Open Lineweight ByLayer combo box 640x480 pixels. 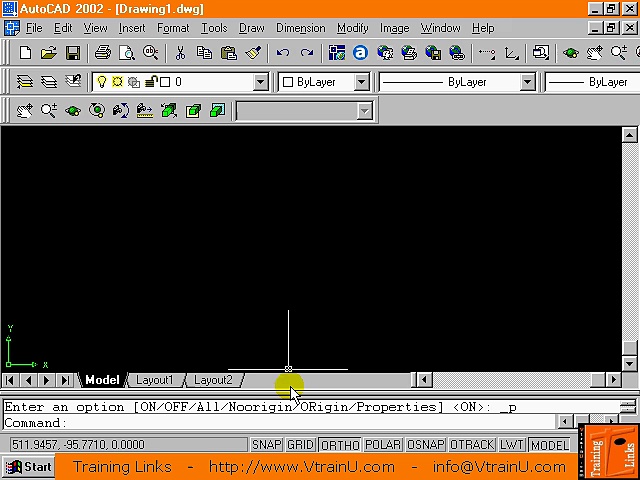tap(593, 82)
